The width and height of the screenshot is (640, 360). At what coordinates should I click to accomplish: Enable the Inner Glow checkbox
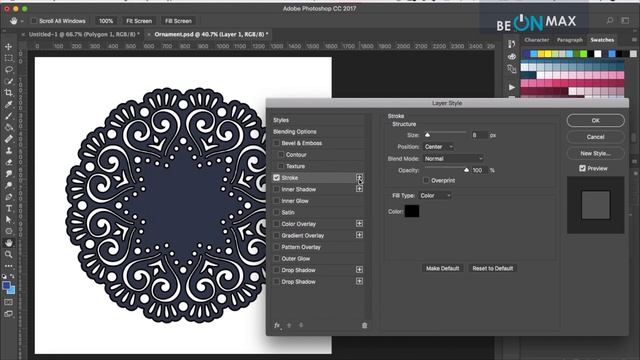pos(277,201)
